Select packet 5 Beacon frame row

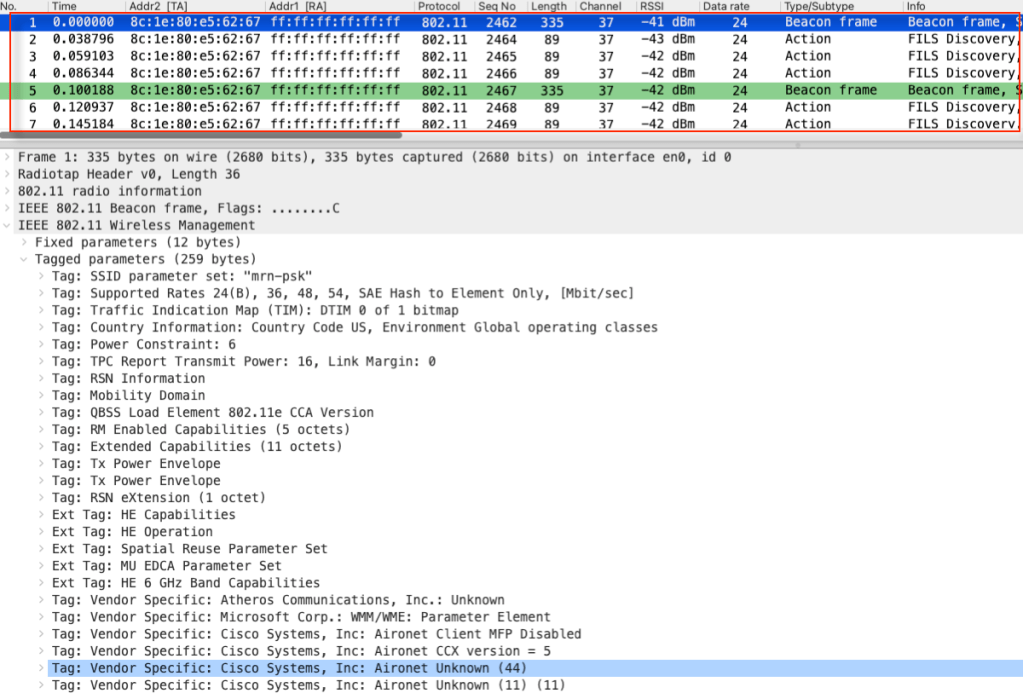coord(500,90)
